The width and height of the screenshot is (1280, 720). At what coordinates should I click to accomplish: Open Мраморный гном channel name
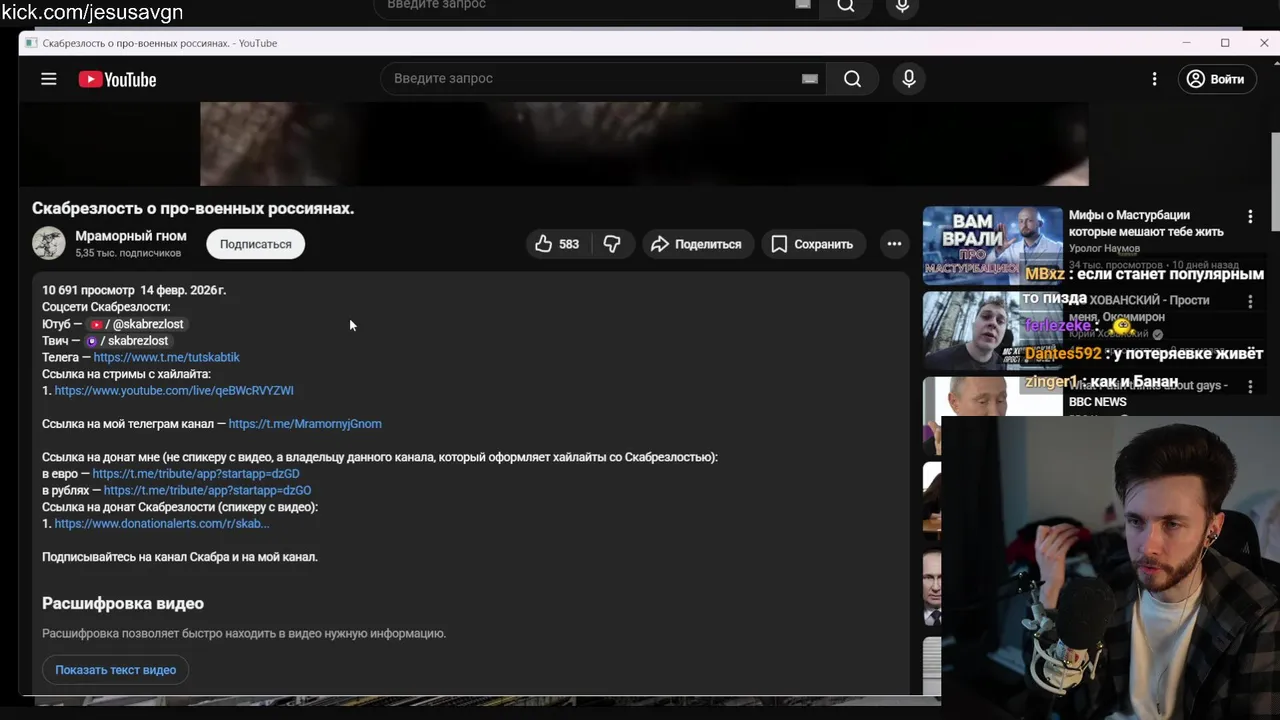131,236
